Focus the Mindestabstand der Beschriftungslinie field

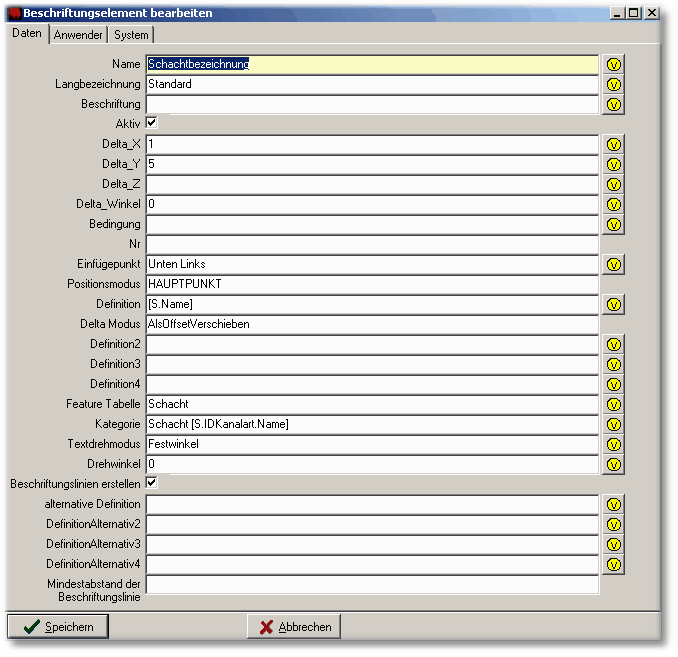pyautogui.click(x=371, y=584)
